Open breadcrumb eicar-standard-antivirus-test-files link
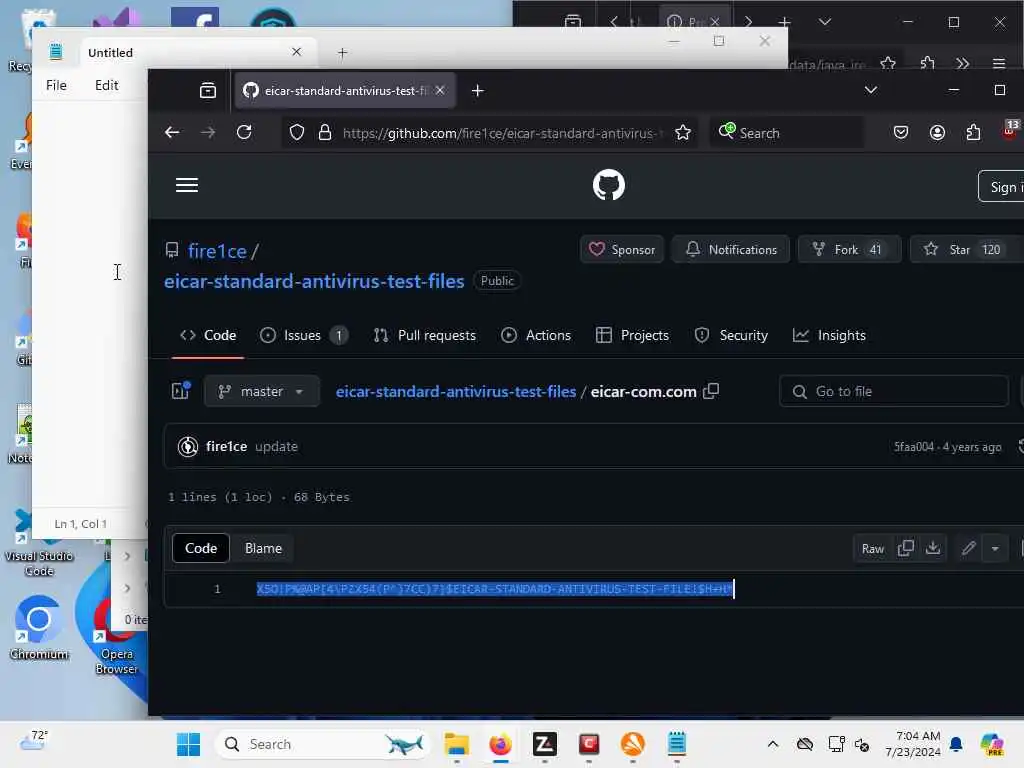 pos(456,391)
